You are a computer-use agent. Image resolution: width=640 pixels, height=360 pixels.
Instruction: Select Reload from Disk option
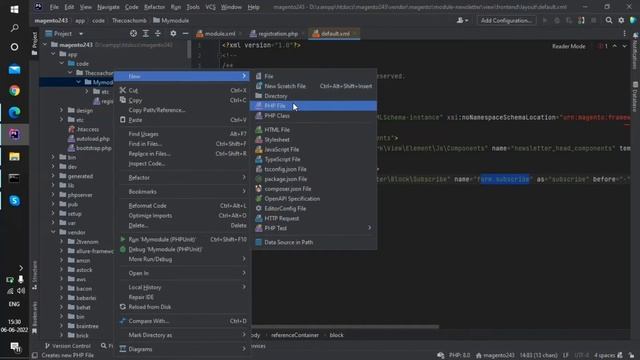tap(182, 307)
